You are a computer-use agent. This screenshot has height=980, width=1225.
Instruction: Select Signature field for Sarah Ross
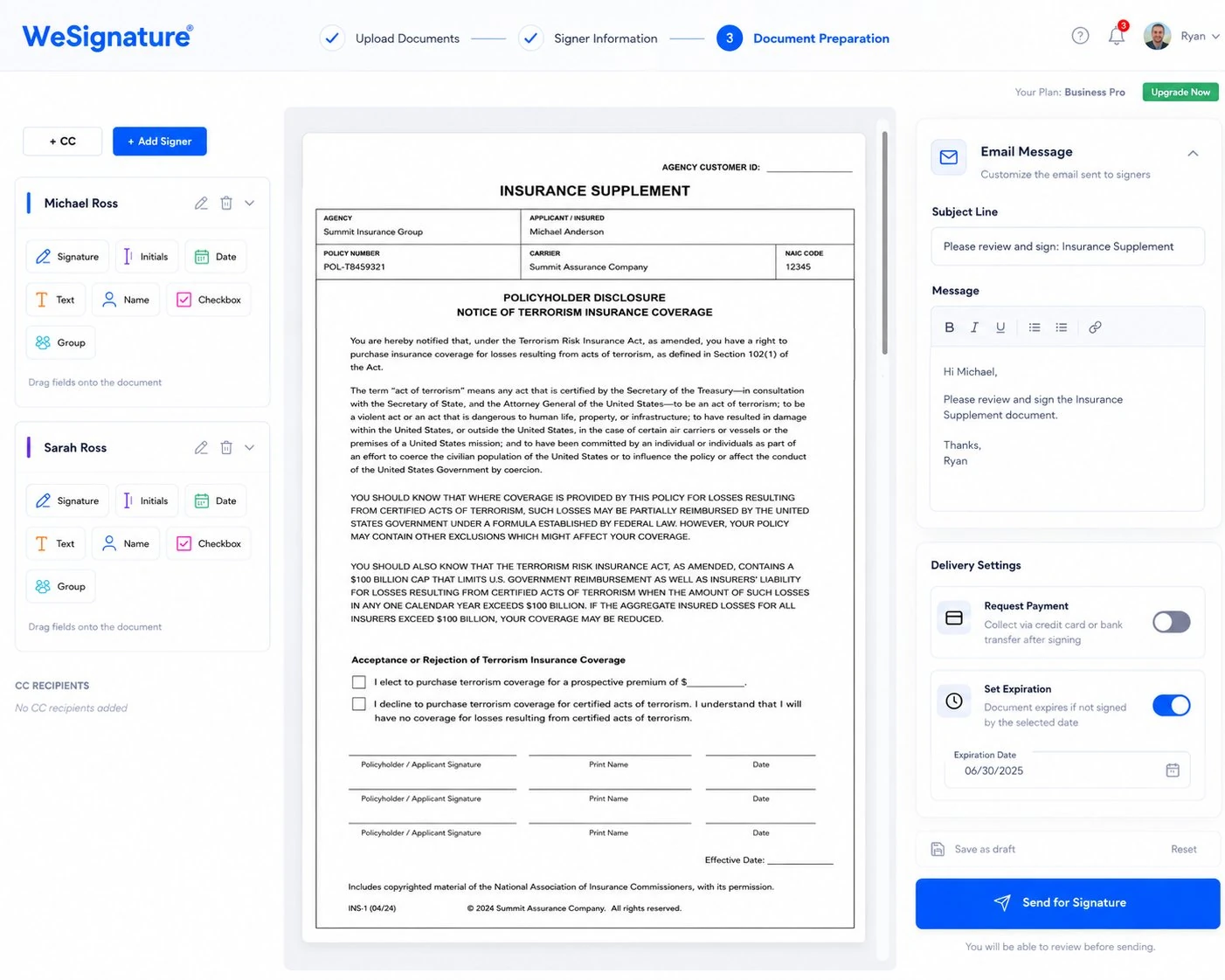[x=67, y=500]
